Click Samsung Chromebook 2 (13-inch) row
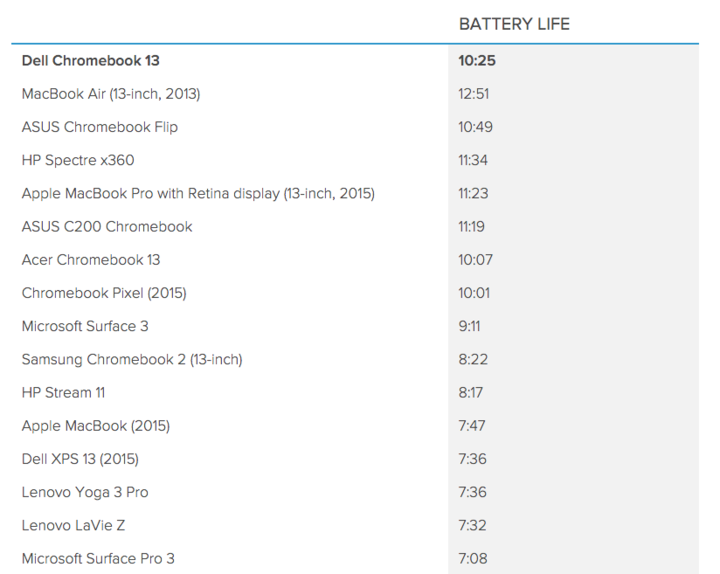The image size is (720, 574). [x=132, y=359]
